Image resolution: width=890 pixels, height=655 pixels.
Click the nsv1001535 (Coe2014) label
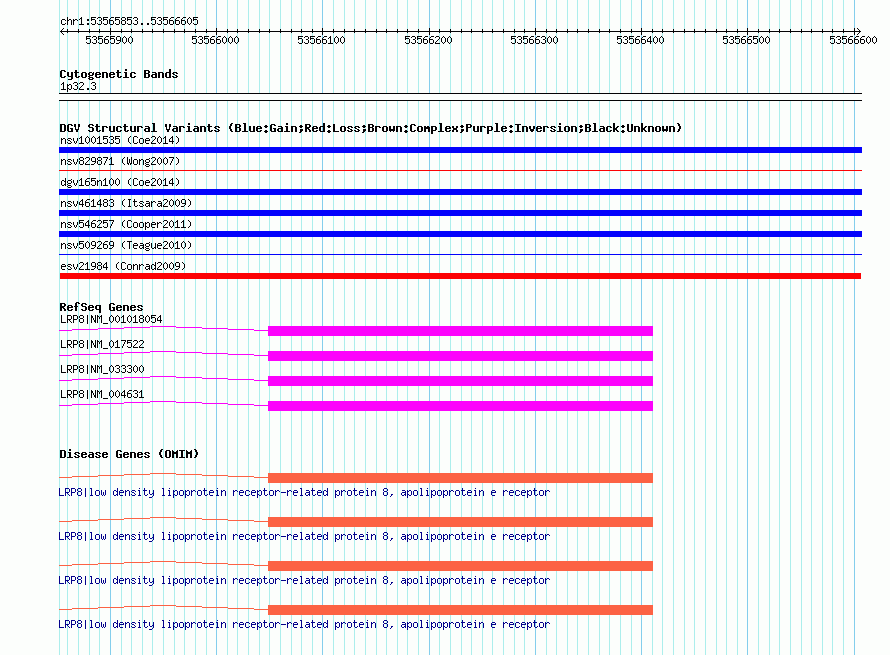click(x=120, y=140)
